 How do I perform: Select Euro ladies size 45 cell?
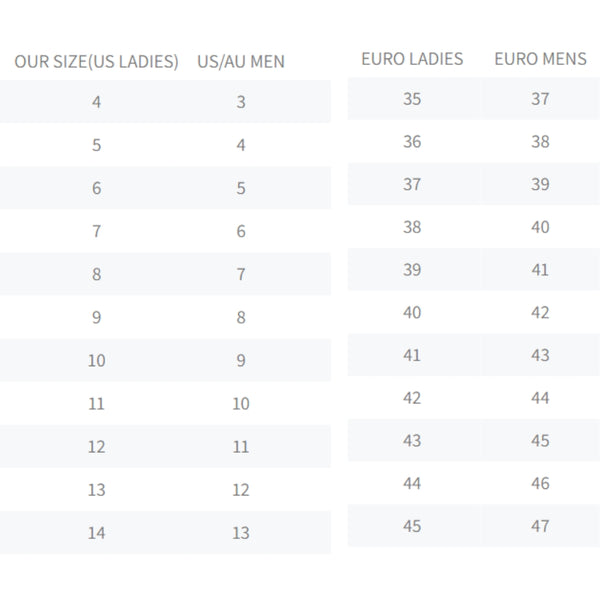412,526
